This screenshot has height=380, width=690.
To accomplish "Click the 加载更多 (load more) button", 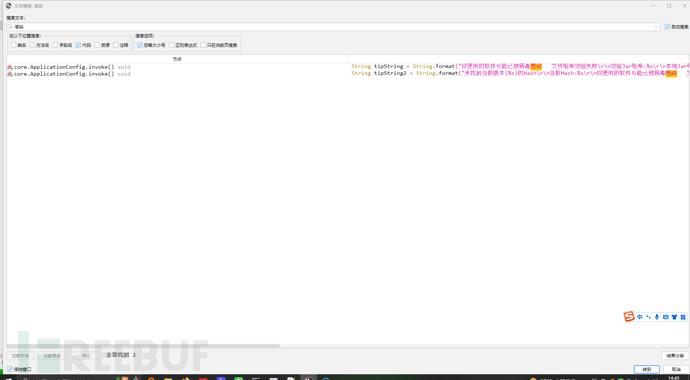I will tap(52, 355).
